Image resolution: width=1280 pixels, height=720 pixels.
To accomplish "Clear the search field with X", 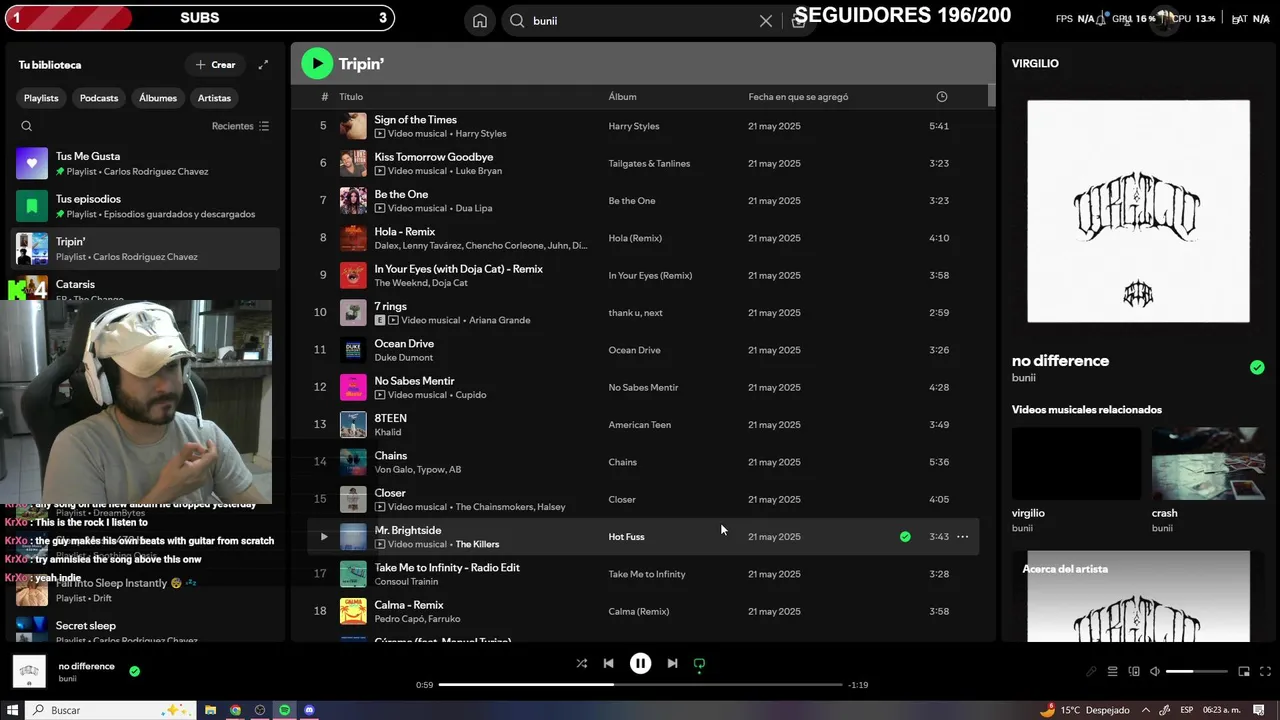I will pyautogui.click(x=766, y=21).
